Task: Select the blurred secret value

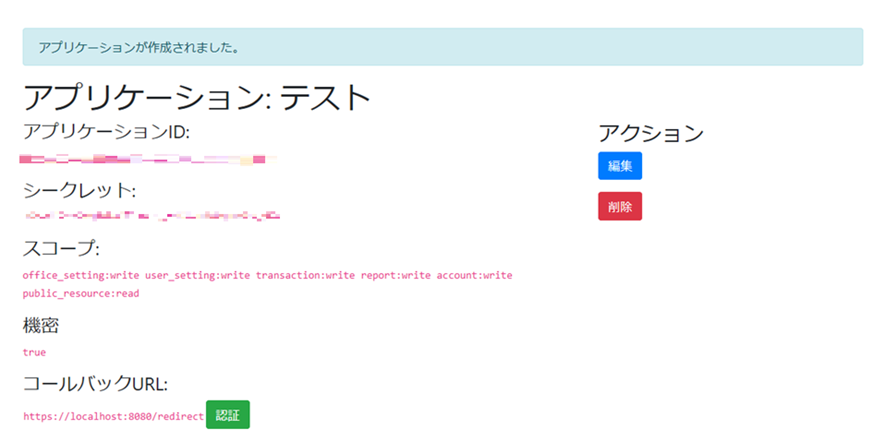Action: tap(151, 215)
